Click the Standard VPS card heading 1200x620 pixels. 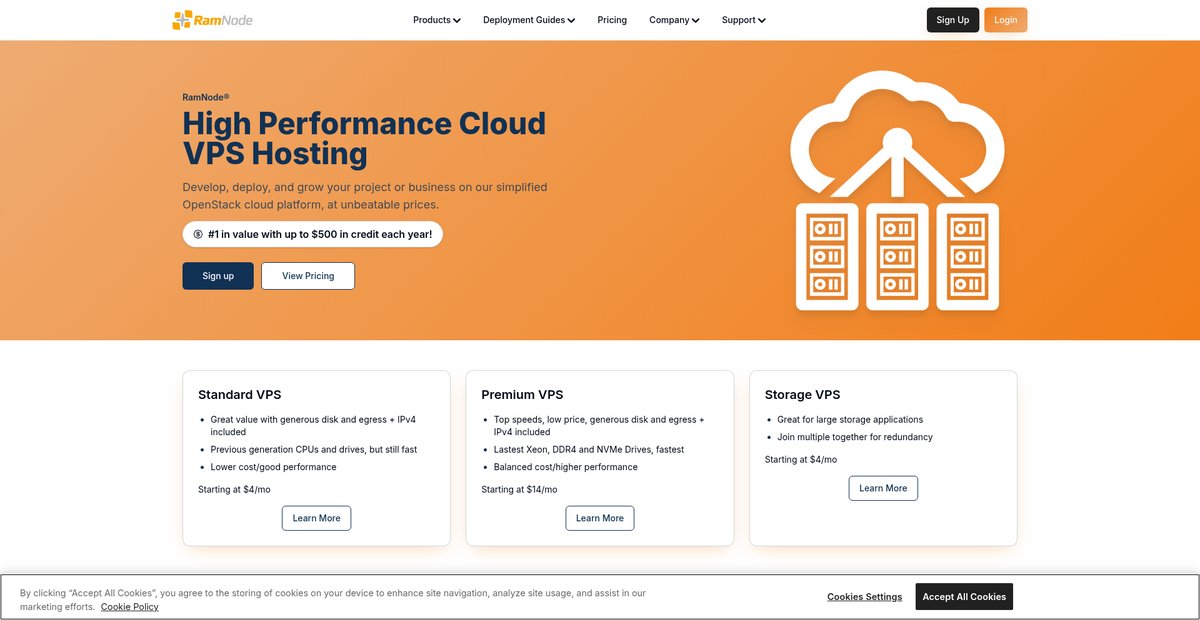tap(240, 395)
